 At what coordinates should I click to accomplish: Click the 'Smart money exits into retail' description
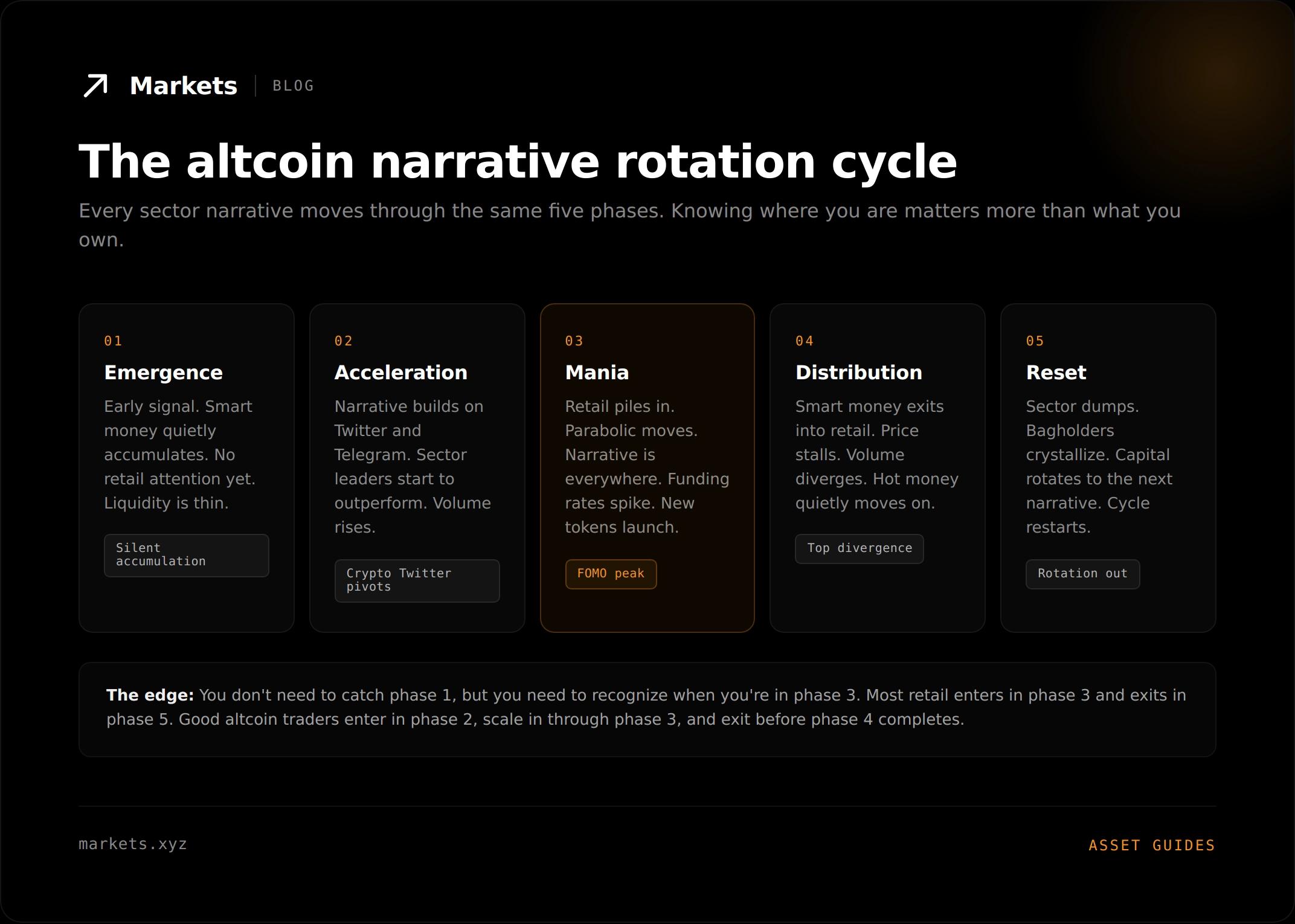pyautogui.click(x=877, y=455)
